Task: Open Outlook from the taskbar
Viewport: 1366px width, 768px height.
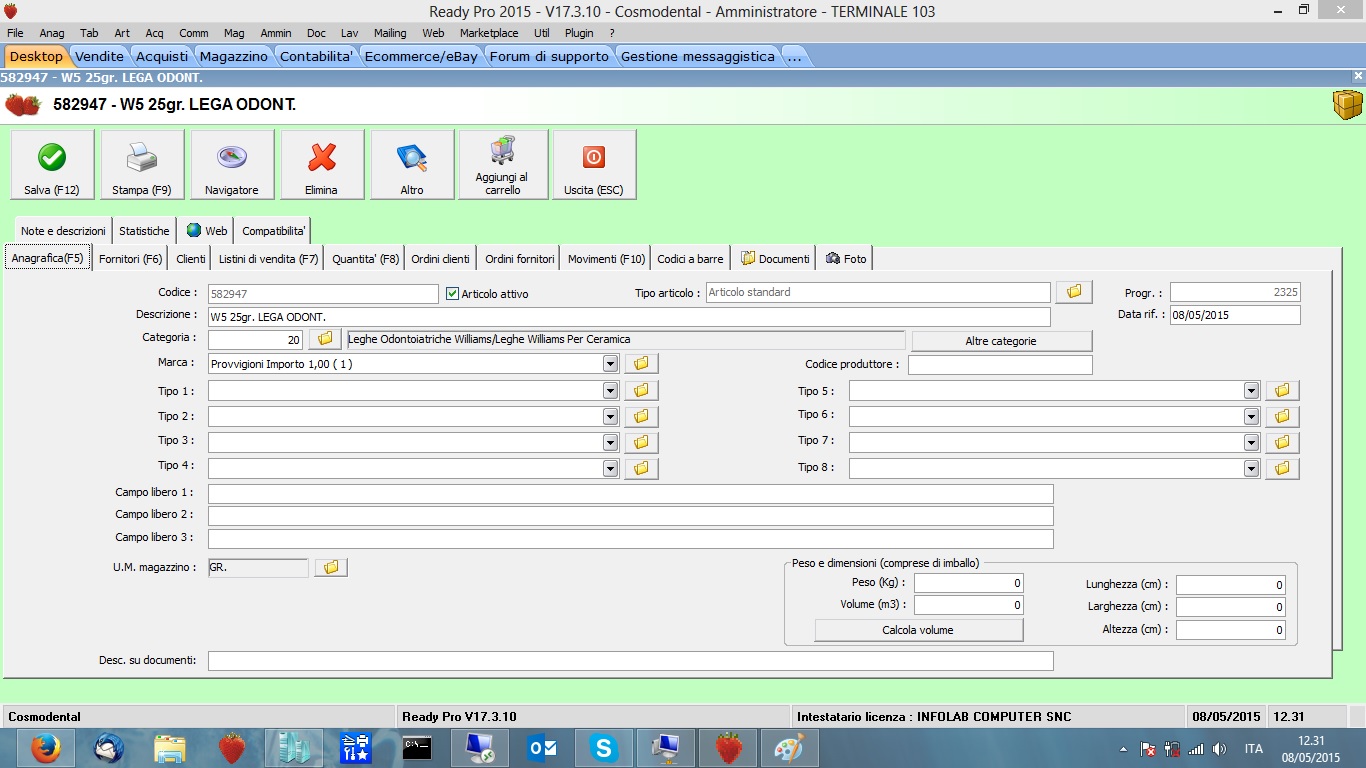Action: [x=541, y=748]
